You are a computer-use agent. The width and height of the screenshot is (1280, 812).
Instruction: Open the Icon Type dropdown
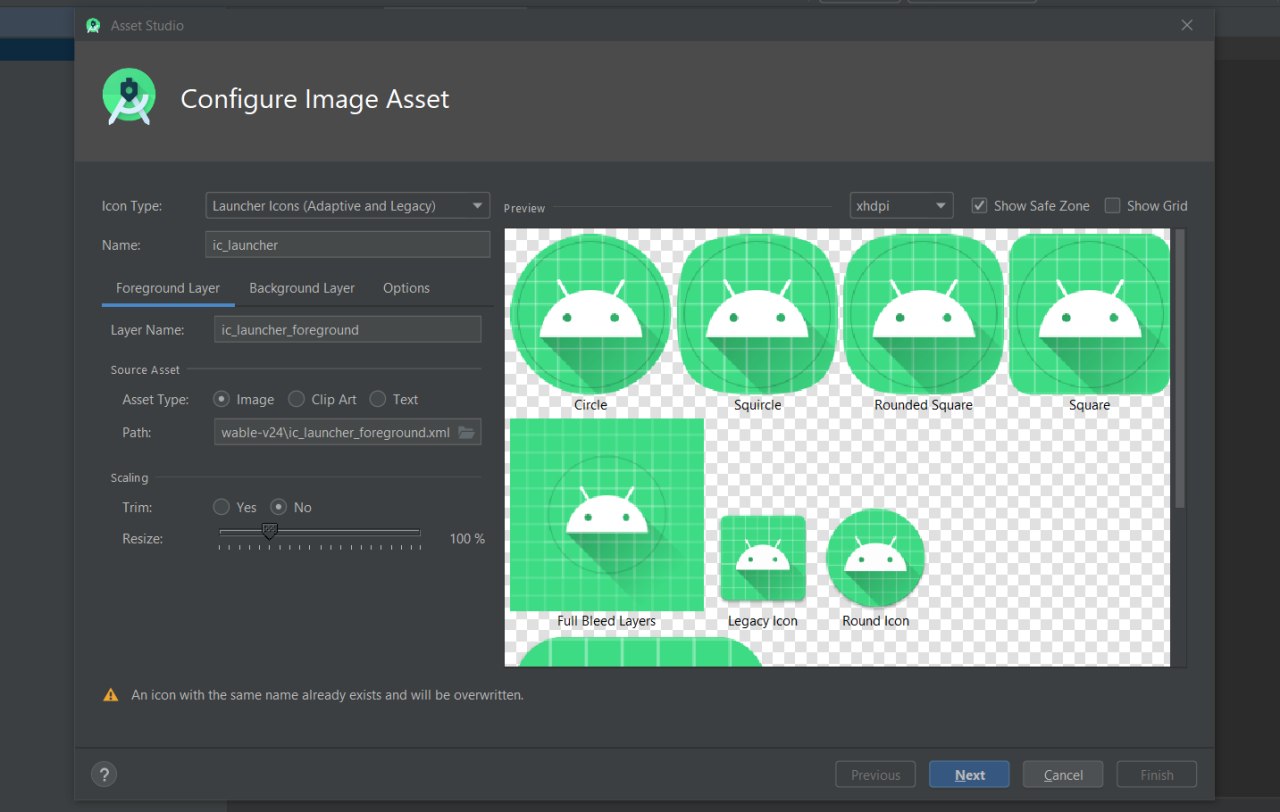pos(347,205)
